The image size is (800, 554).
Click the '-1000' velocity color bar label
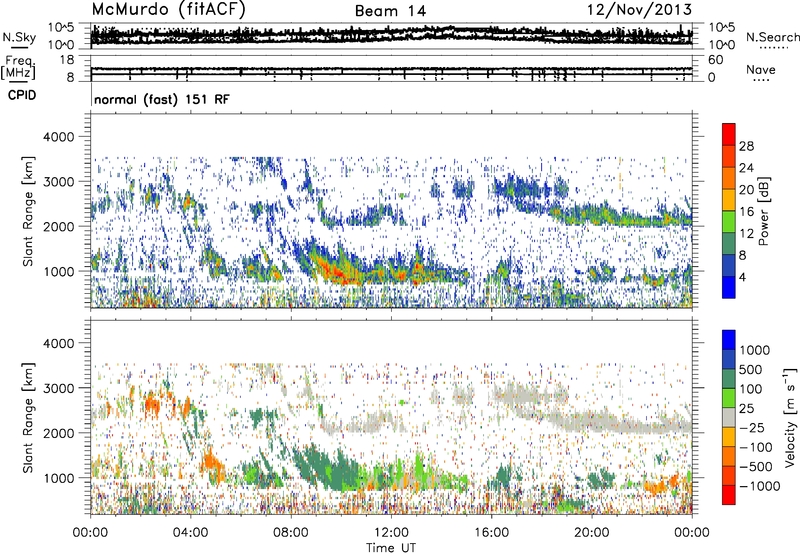coord(759,486)
